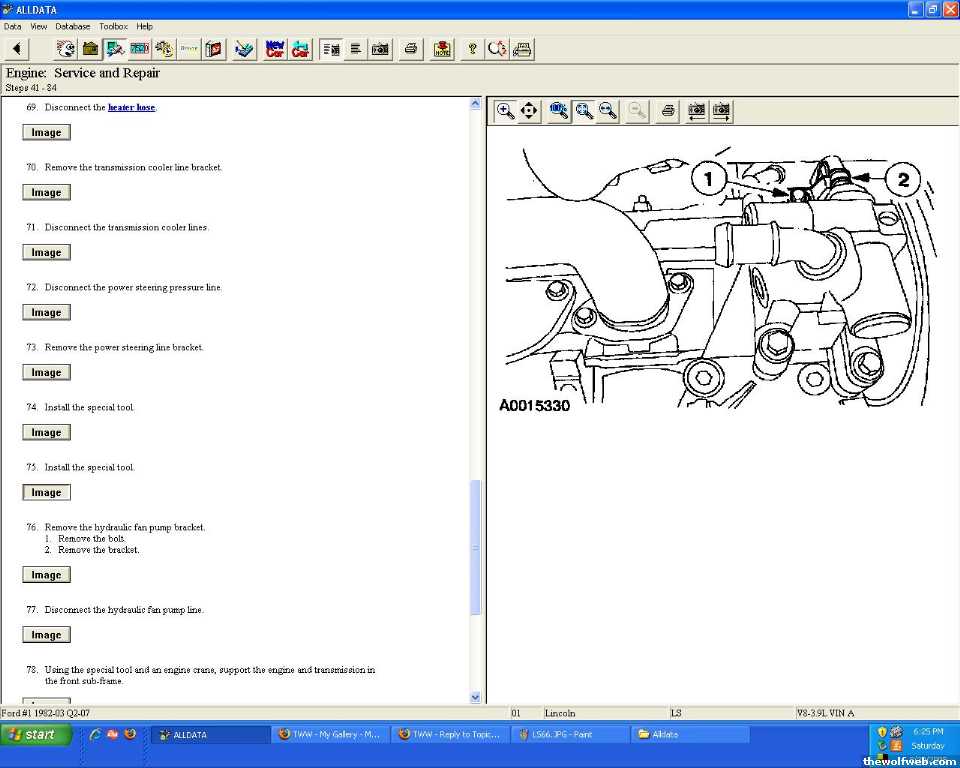Viewport: 960px width, 768px height.
Task: Click the question mark help icon
Action: (x=472, y=49)
